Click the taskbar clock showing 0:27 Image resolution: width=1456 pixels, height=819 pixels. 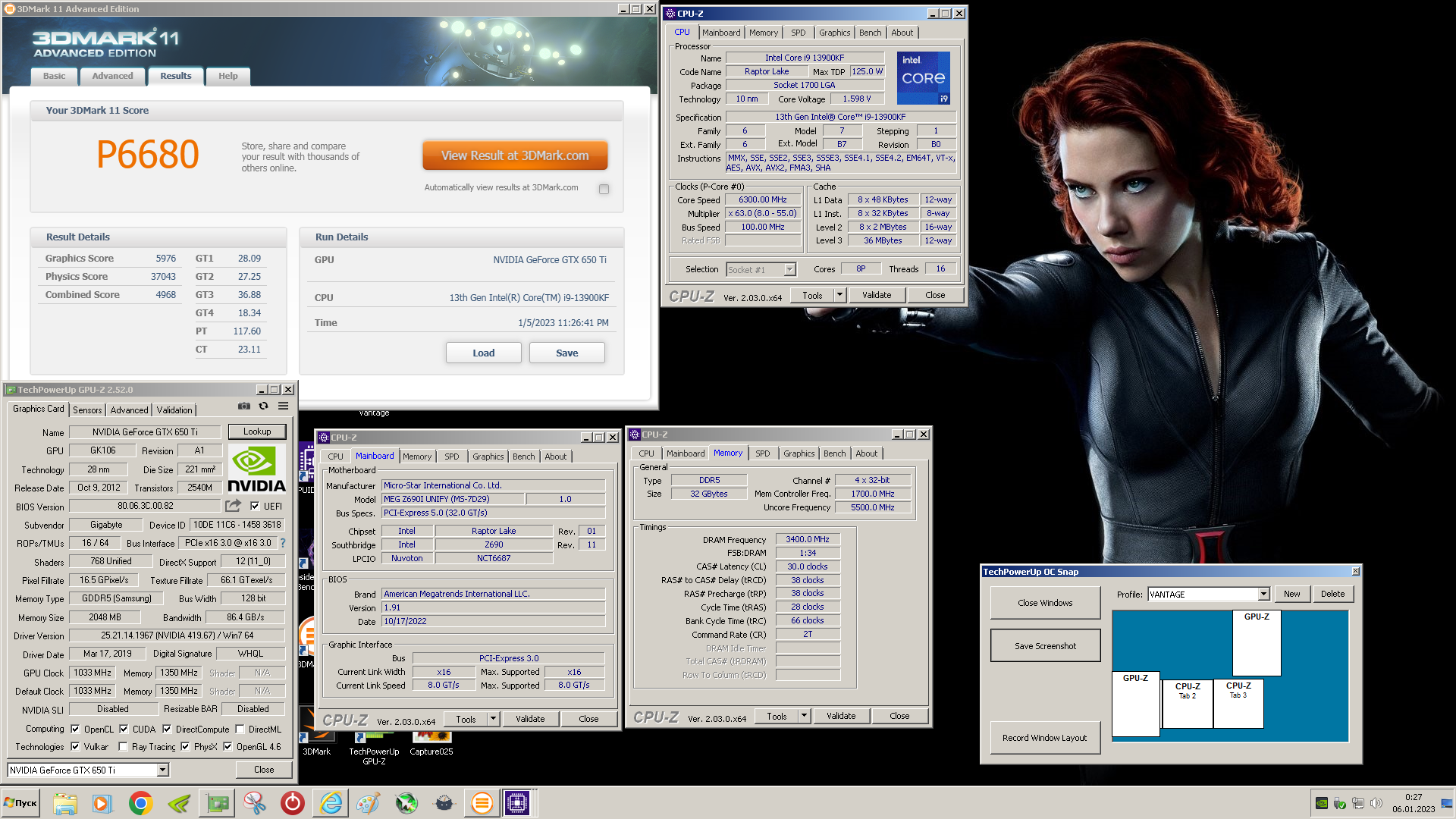coord(1414,803)
